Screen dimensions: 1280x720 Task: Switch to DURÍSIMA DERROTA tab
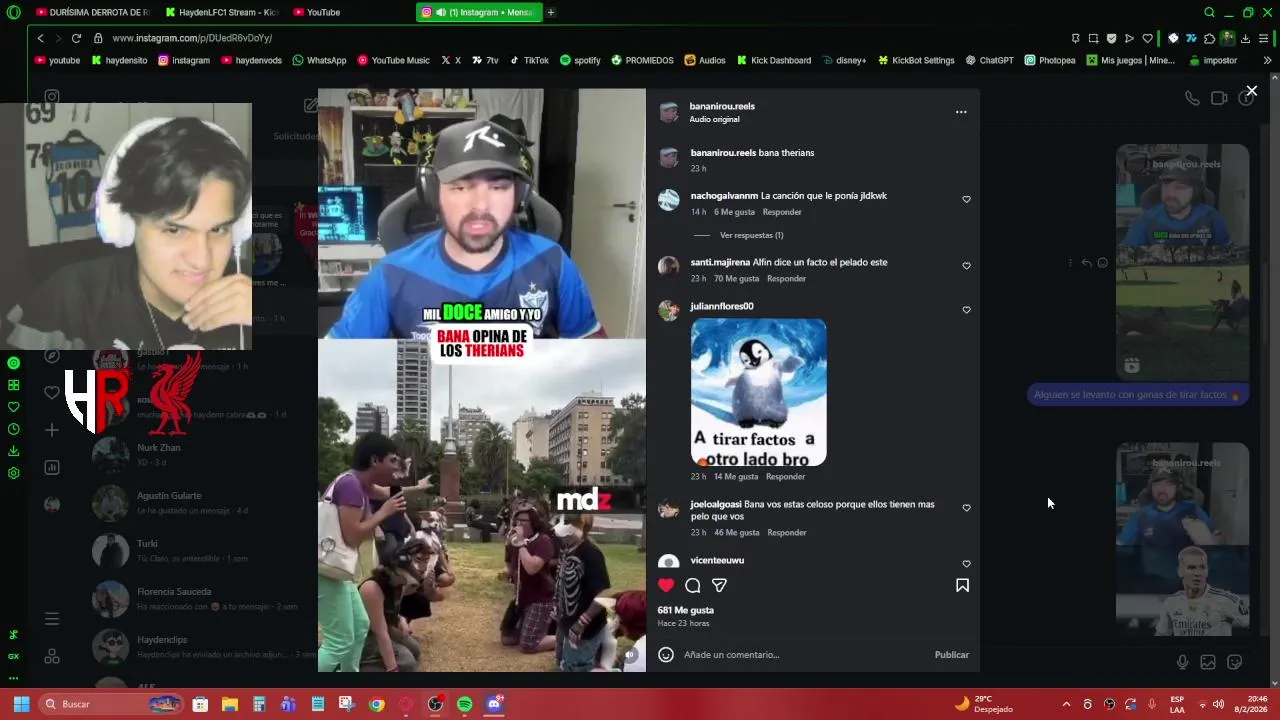(93, 12)
